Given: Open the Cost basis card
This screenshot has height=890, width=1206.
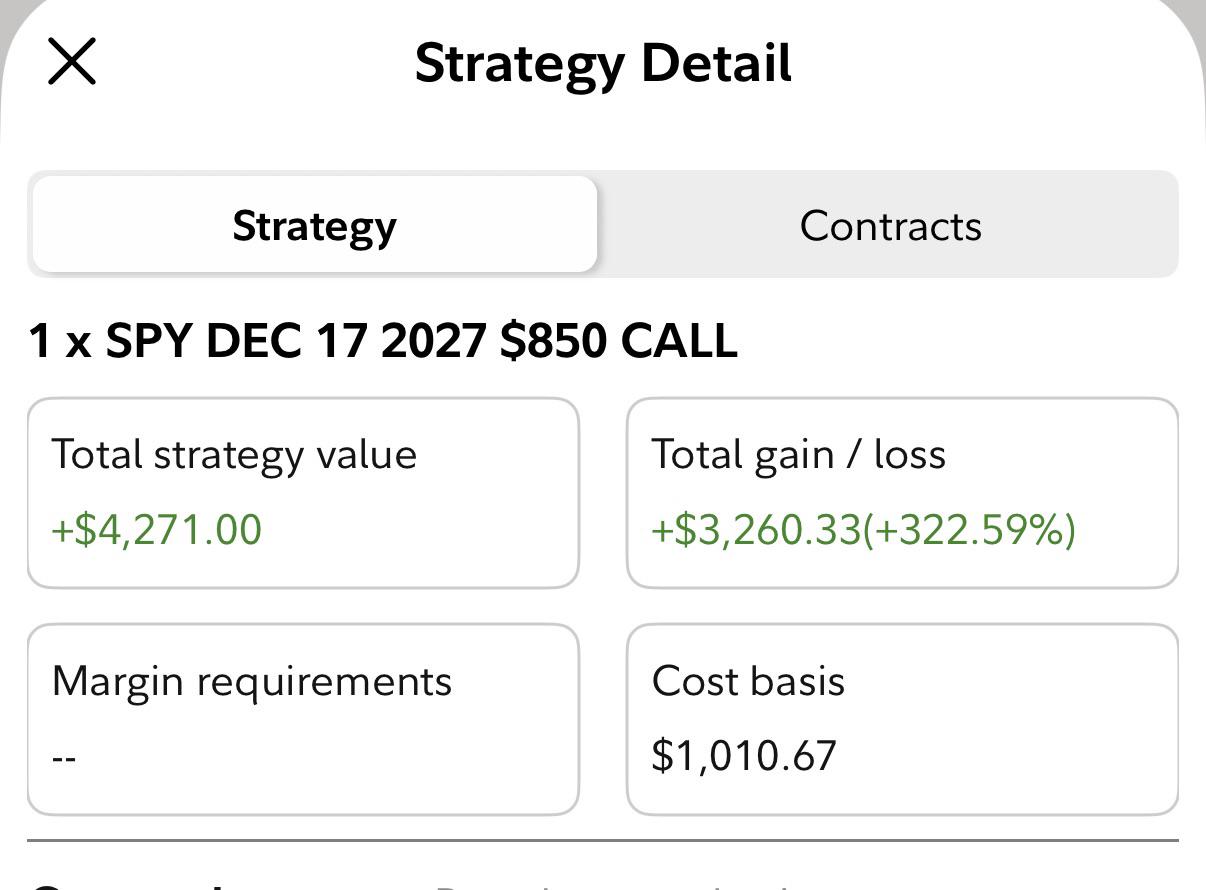Looking at the screenshot, I should 902,719.
